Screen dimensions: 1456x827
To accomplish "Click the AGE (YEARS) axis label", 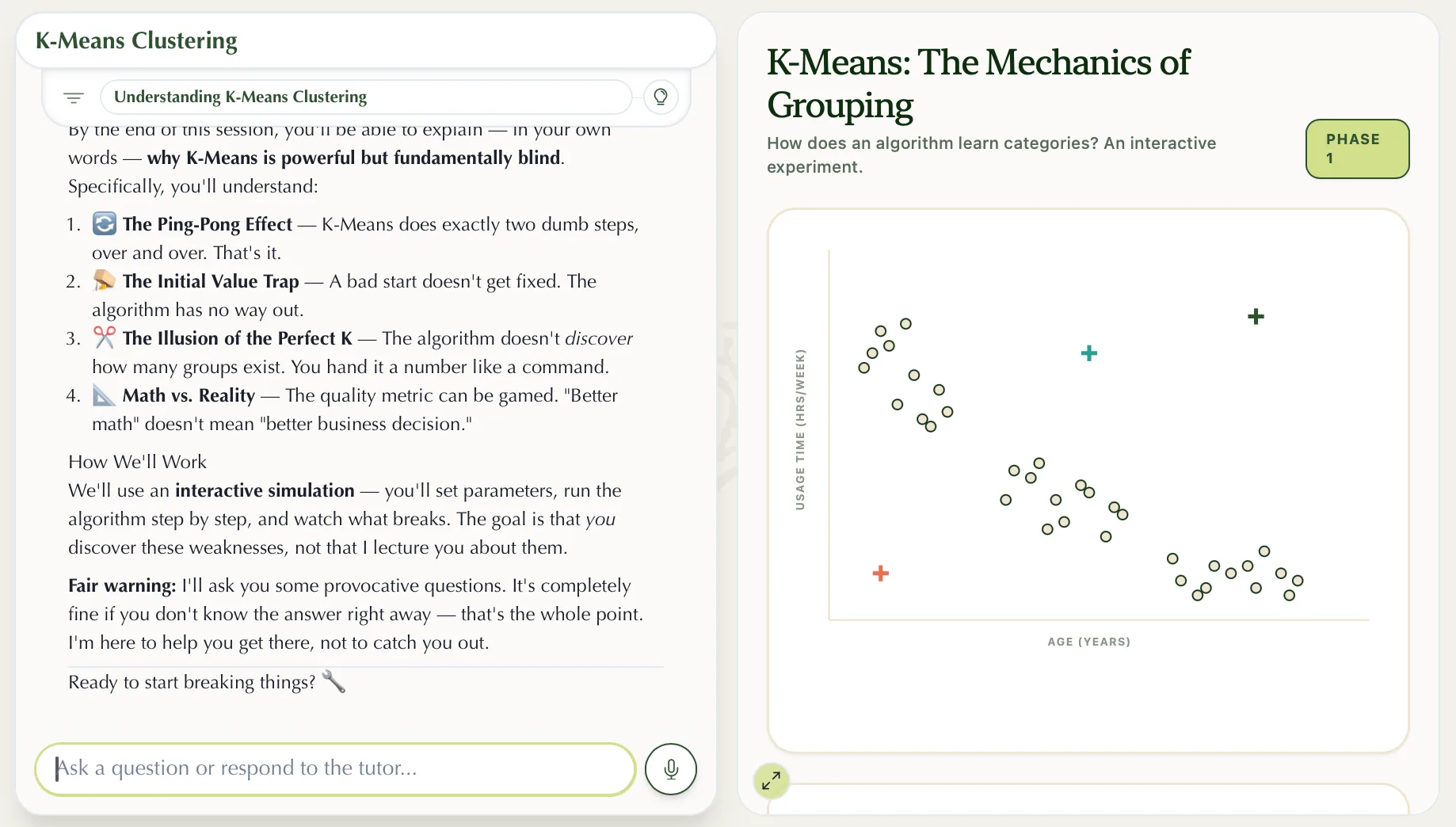I will tap(1088, 642).
